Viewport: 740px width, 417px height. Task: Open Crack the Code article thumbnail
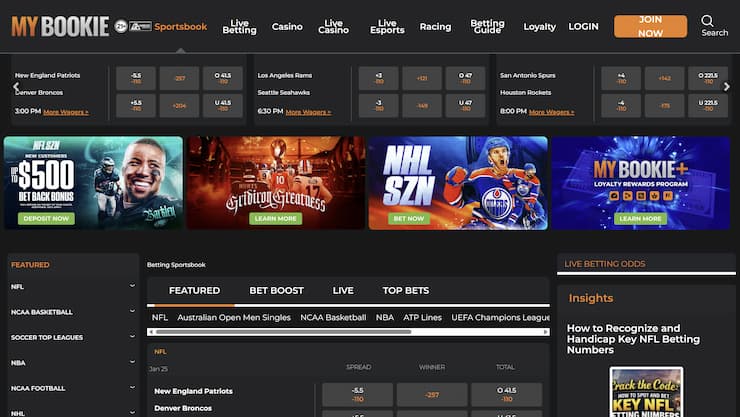(x=646, y=392)
